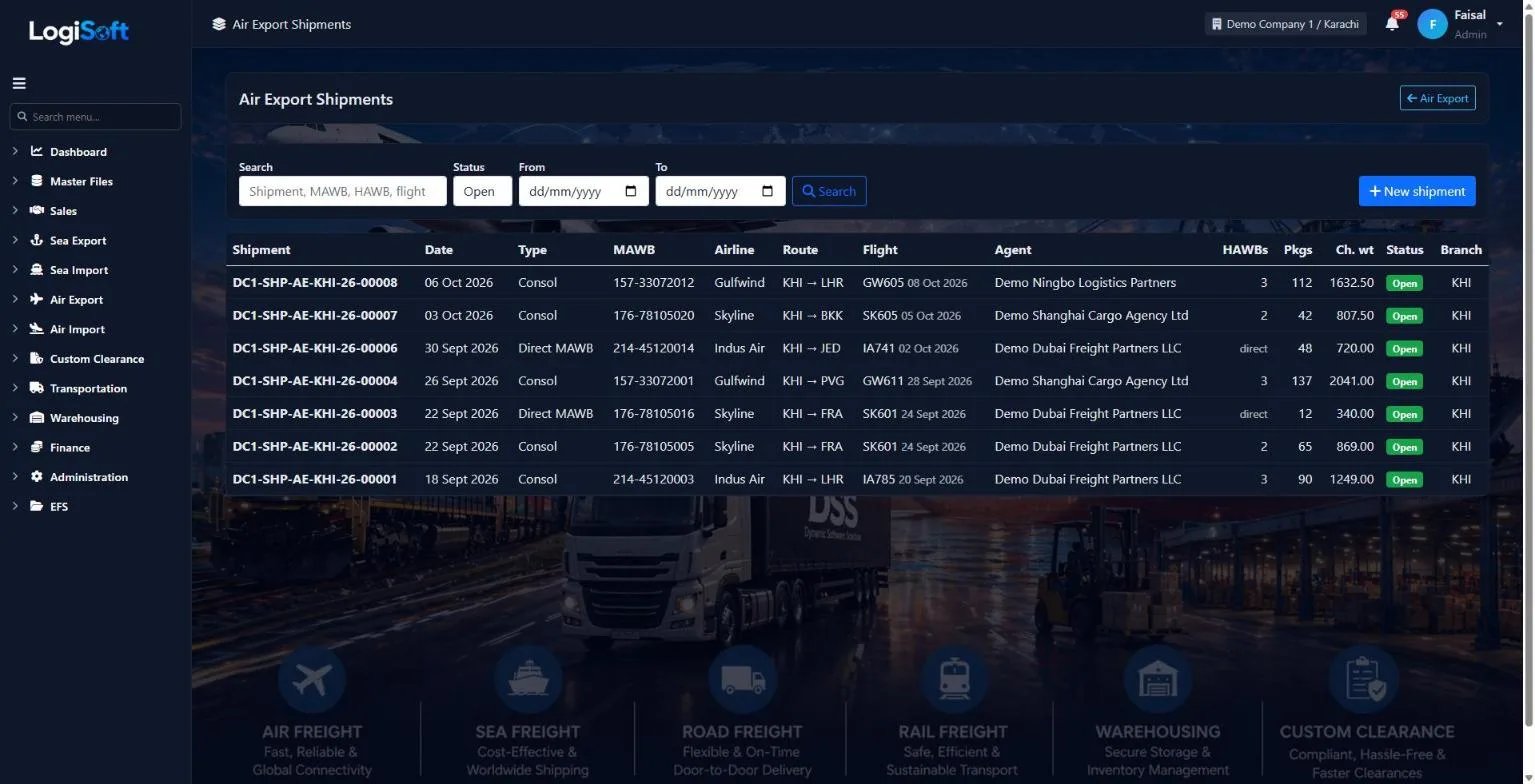The width and height of the screenshot is (1535, 784).
Task: Open the Sea Import sidebar menu
Action: 79,270
